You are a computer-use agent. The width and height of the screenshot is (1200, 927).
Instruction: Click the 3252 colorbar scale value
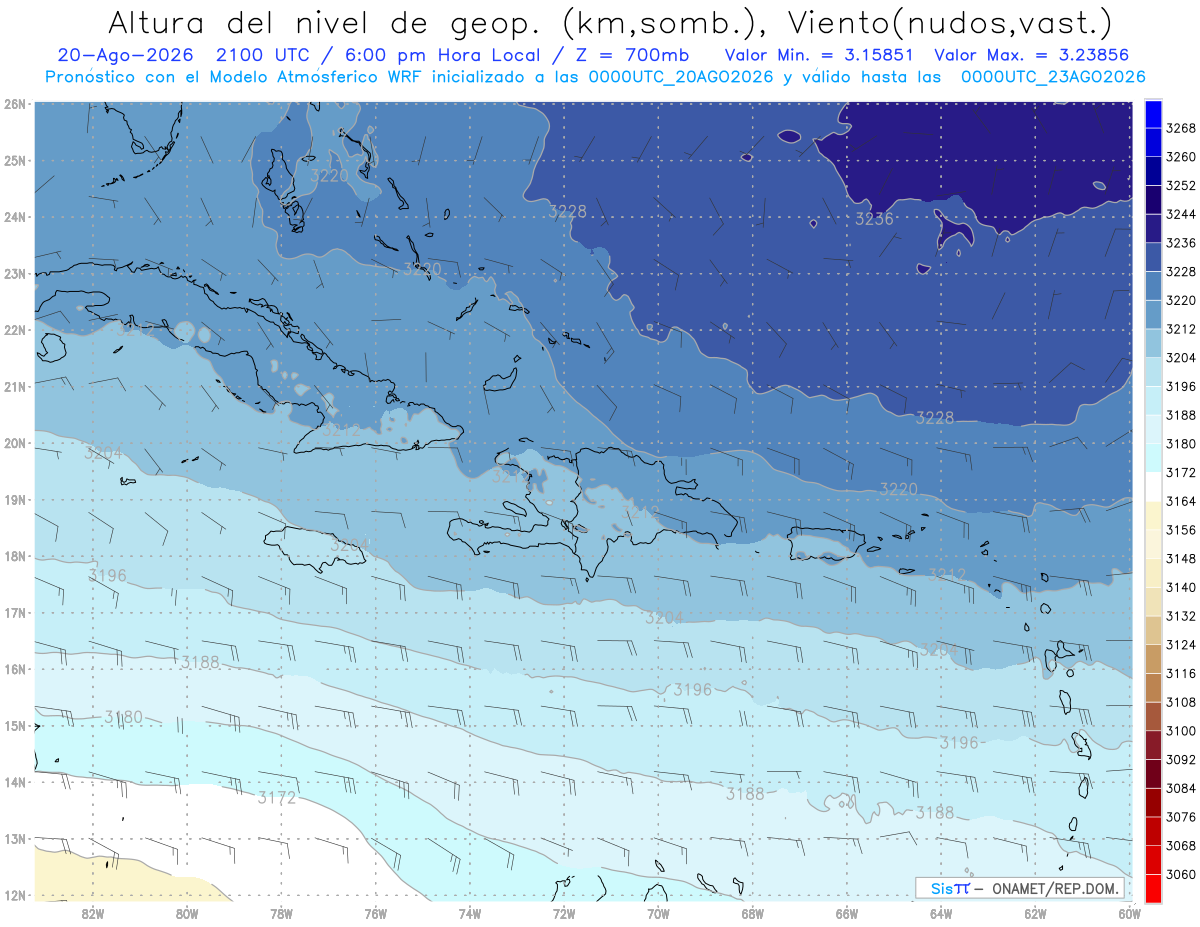pos(1181,185)
